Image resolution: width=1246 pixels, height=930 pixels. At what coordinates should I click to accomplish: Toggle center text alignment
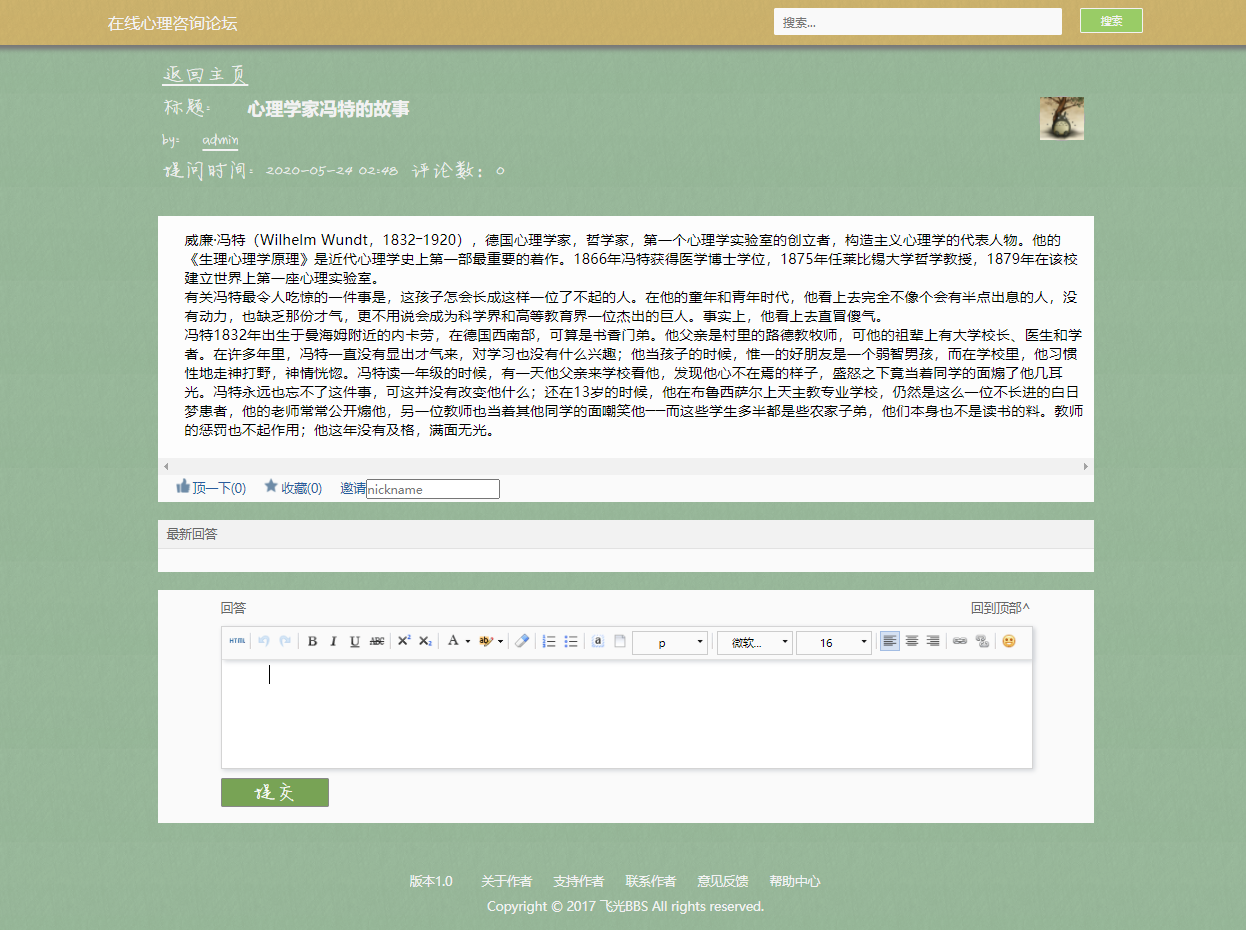tap(911, 641)
